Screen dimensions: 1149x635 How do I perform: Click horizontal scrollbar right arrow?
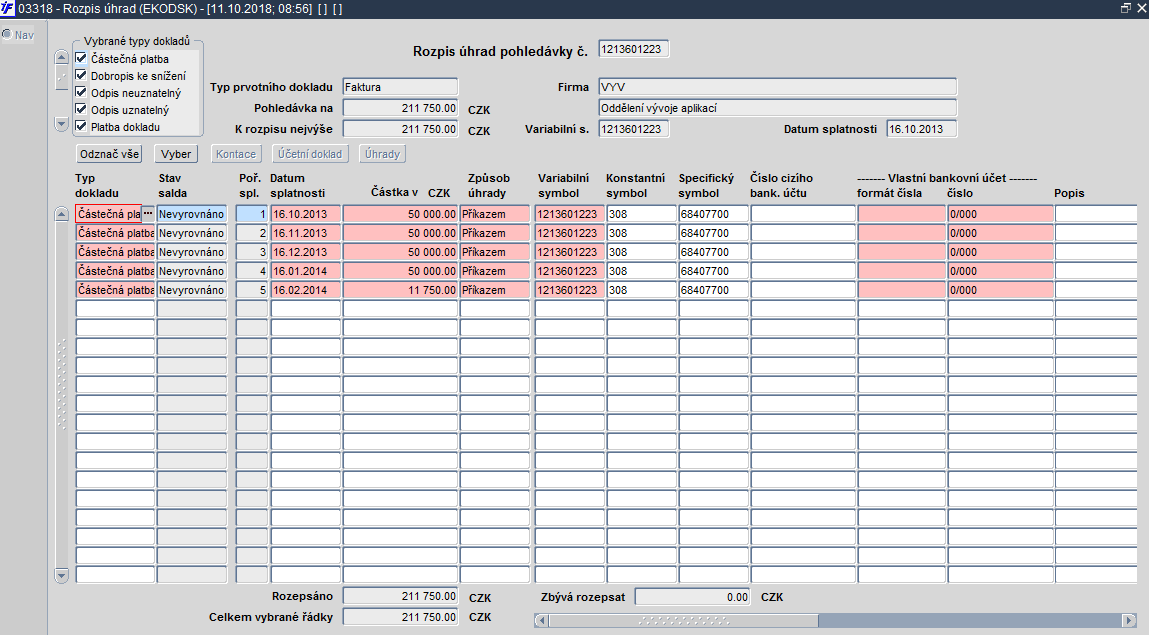point(1129,620)
